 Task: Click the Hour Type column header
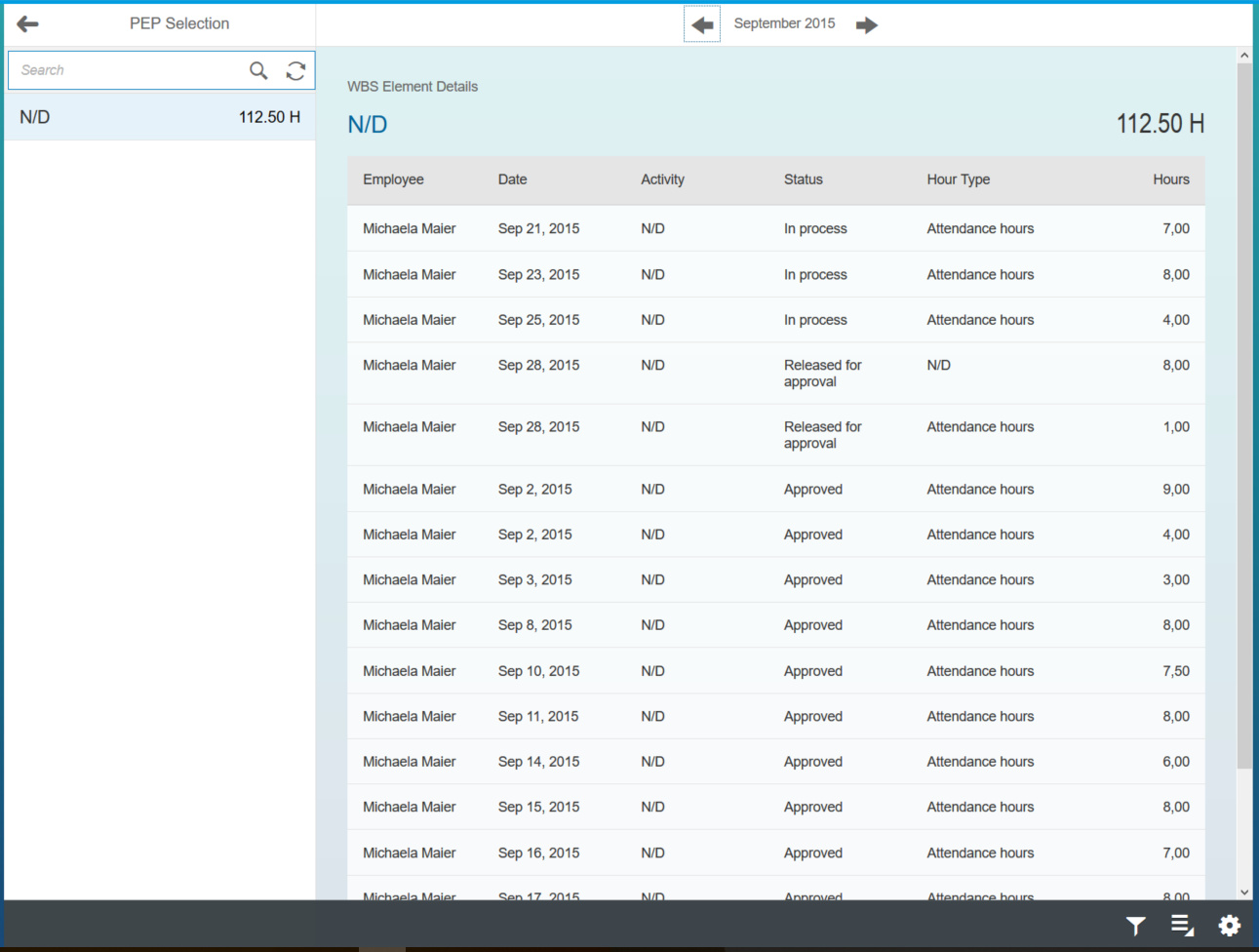[958, 179]
